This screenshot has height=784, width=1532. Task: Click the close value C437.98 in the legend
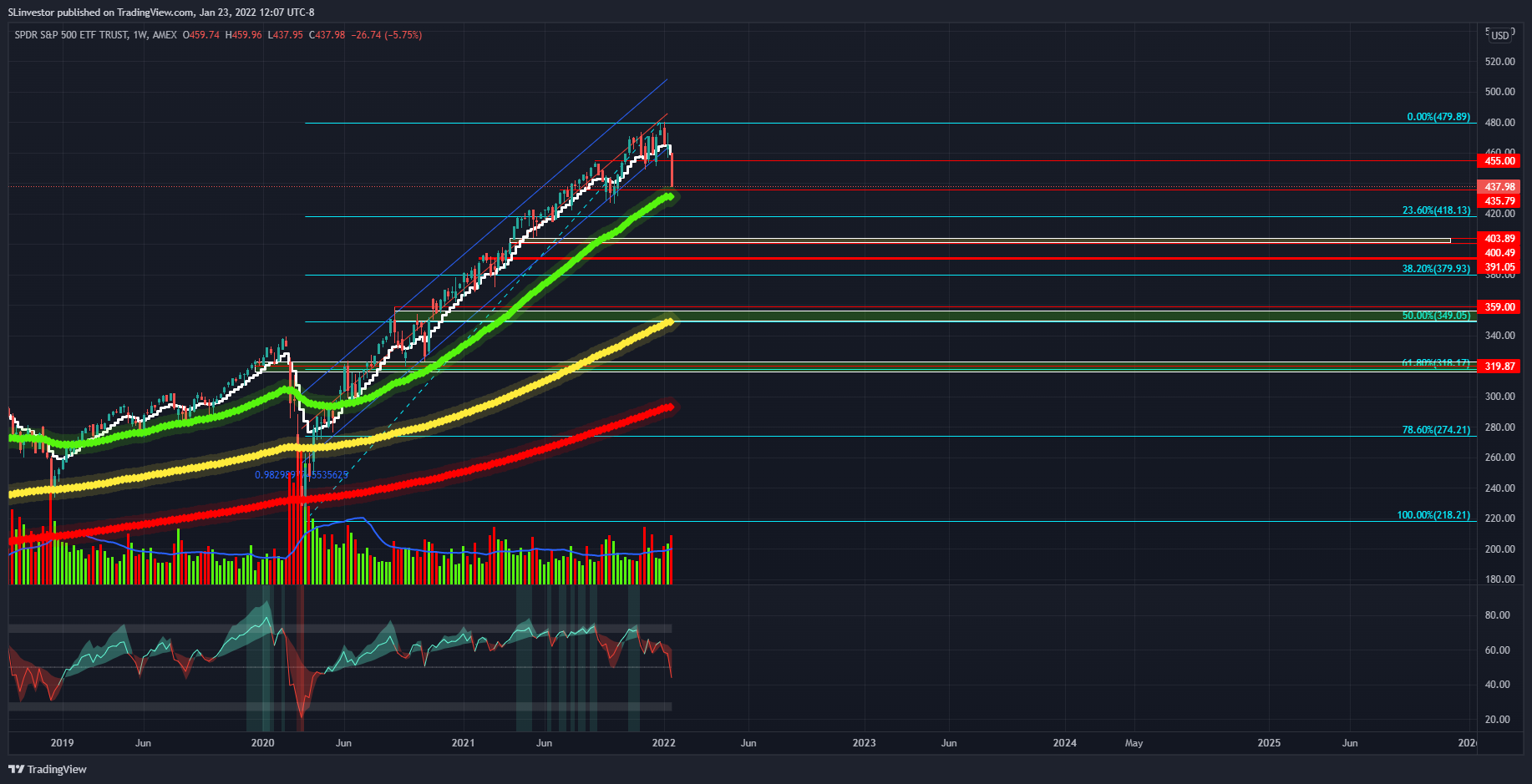pyautogui.click(x=327, y=35)
